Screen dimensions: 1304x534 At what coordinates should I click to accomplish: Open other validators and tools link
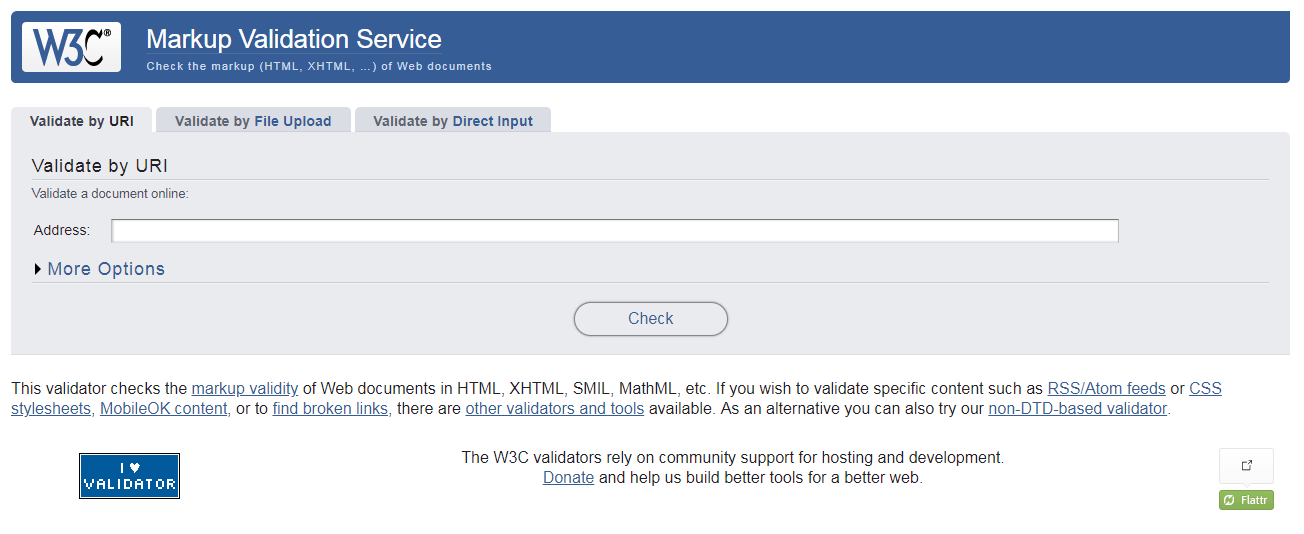coord(554,408)
